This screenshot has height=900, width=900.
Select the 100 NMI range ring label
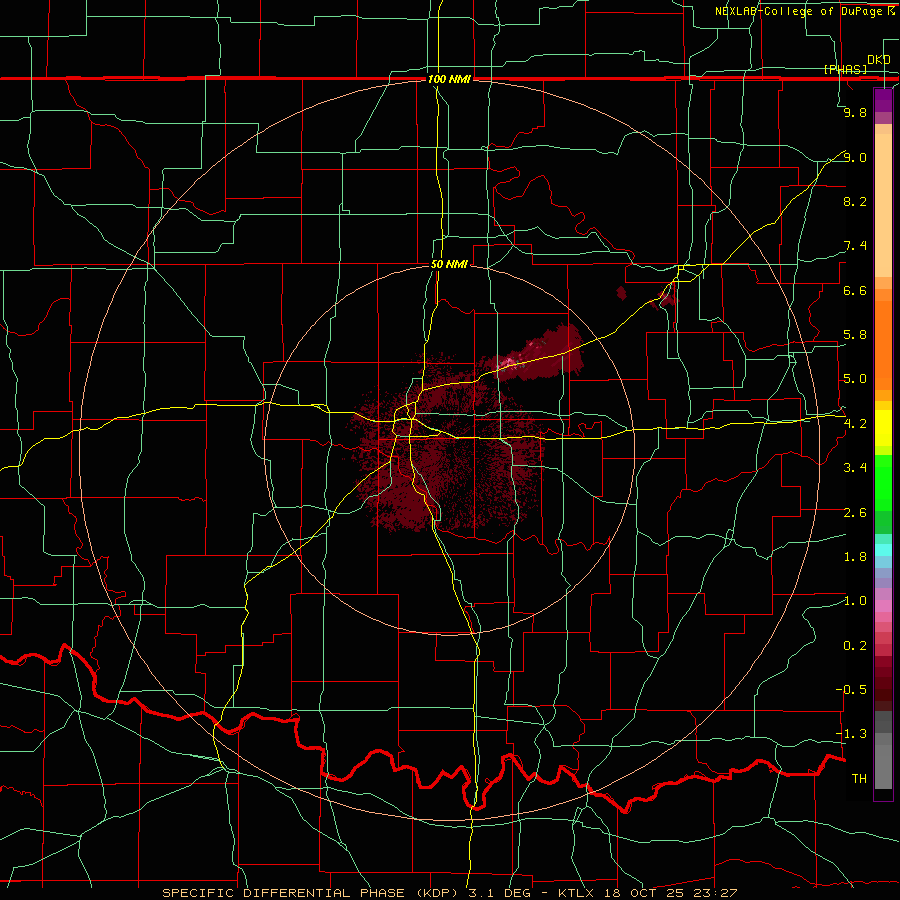[x=449, y=79]
